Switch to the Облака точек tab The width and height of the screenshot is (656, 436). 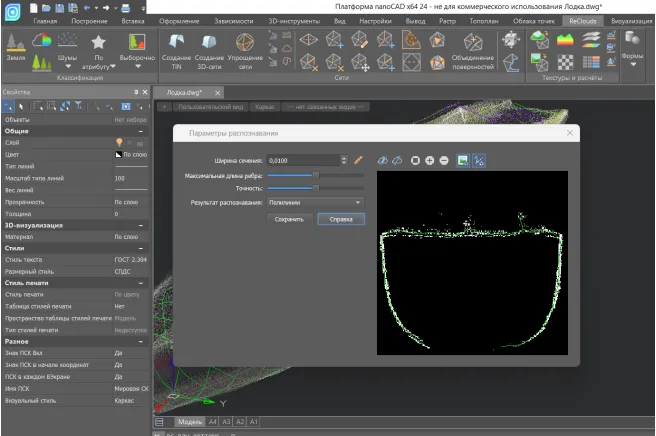533,20
